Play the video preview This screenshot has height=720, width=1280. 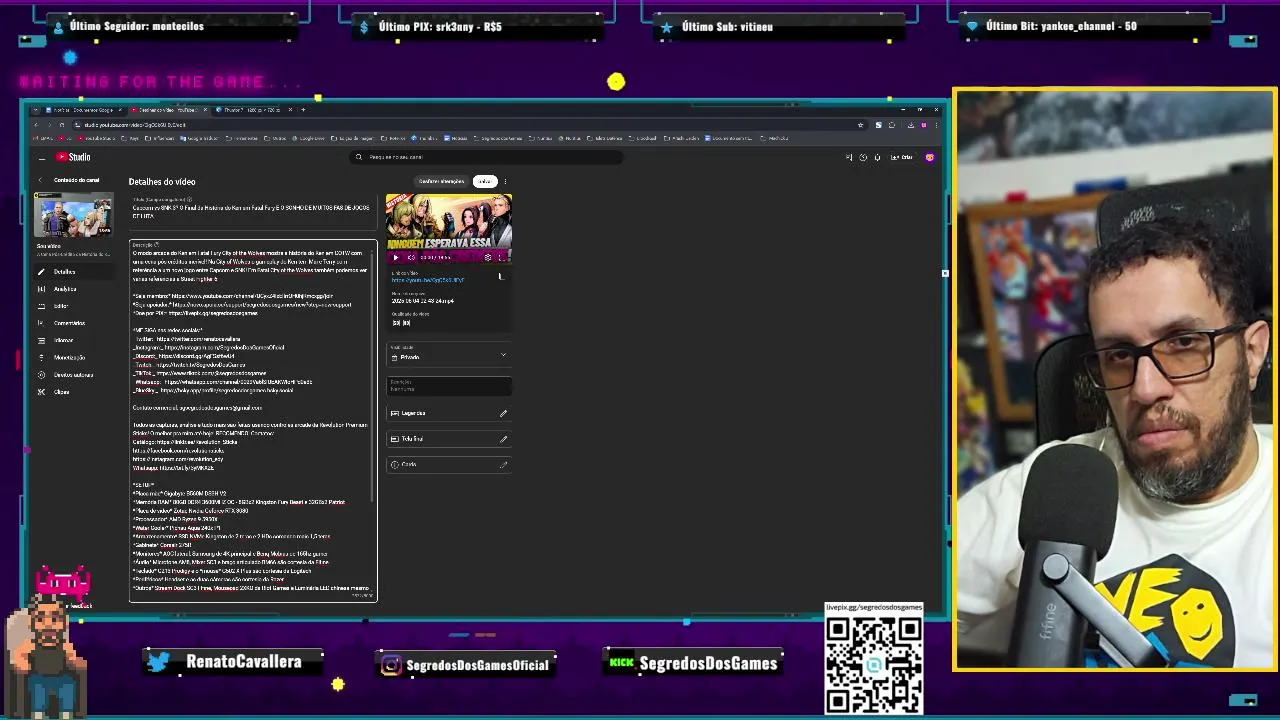point(395,257)
